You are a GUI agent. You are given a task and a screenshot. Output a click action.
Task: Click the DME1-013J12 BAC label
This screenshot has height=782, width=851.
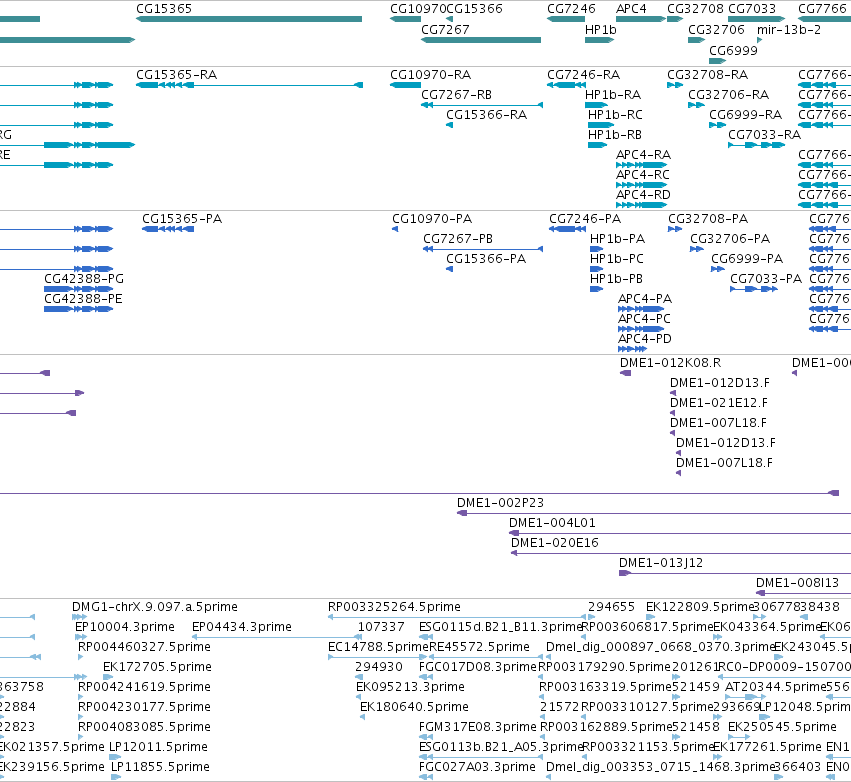[661, 563]
